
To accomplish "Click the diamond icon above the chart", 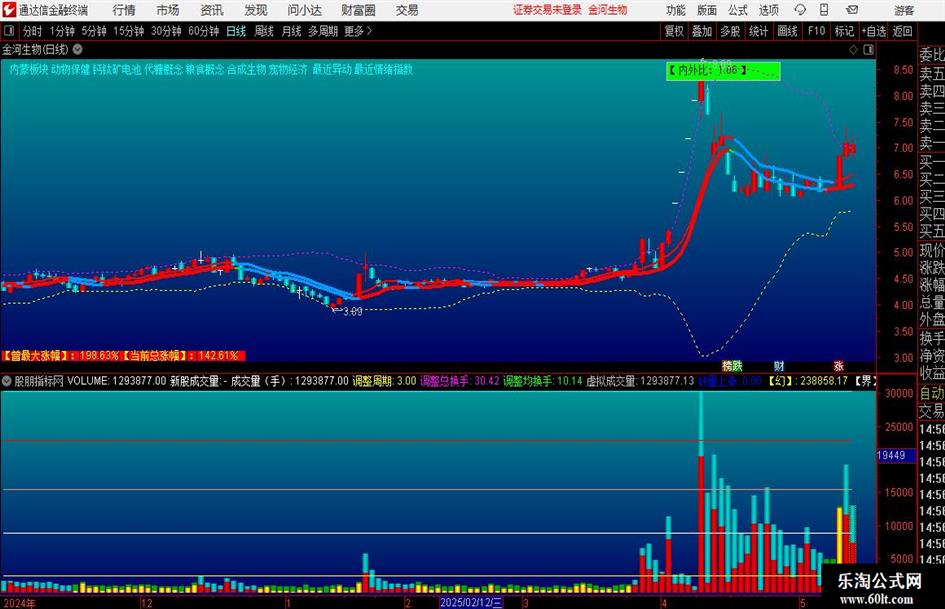I will 853,49.
